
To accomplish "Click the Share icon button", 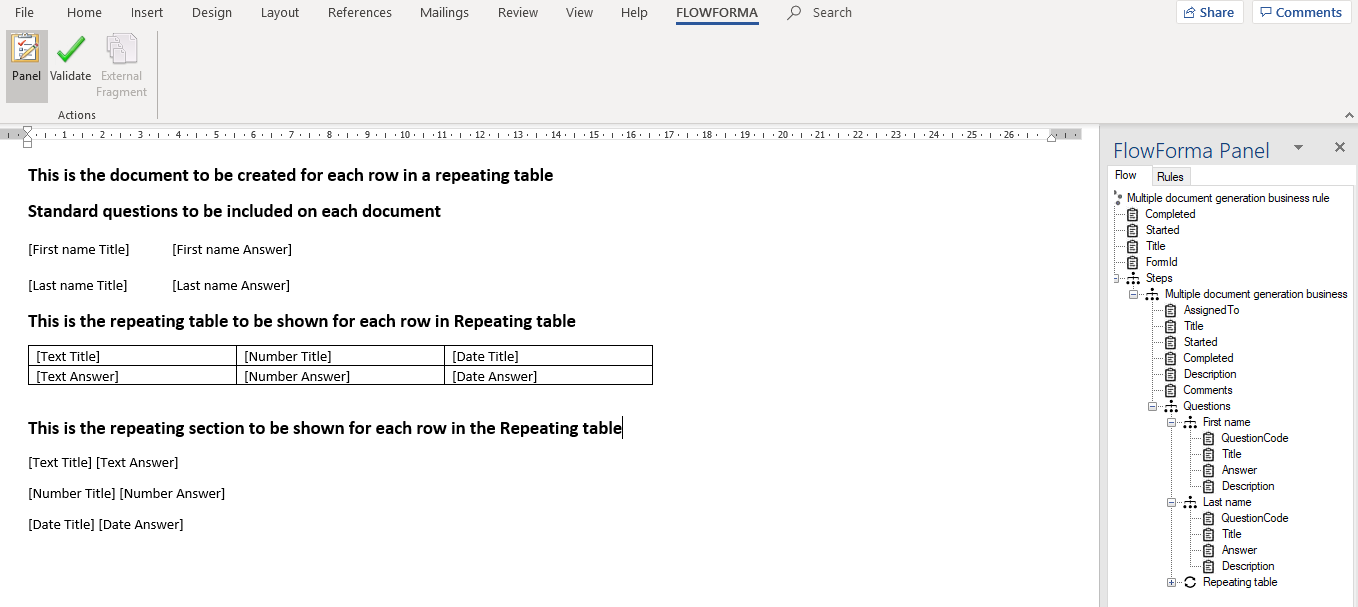I will [1210, 12].
